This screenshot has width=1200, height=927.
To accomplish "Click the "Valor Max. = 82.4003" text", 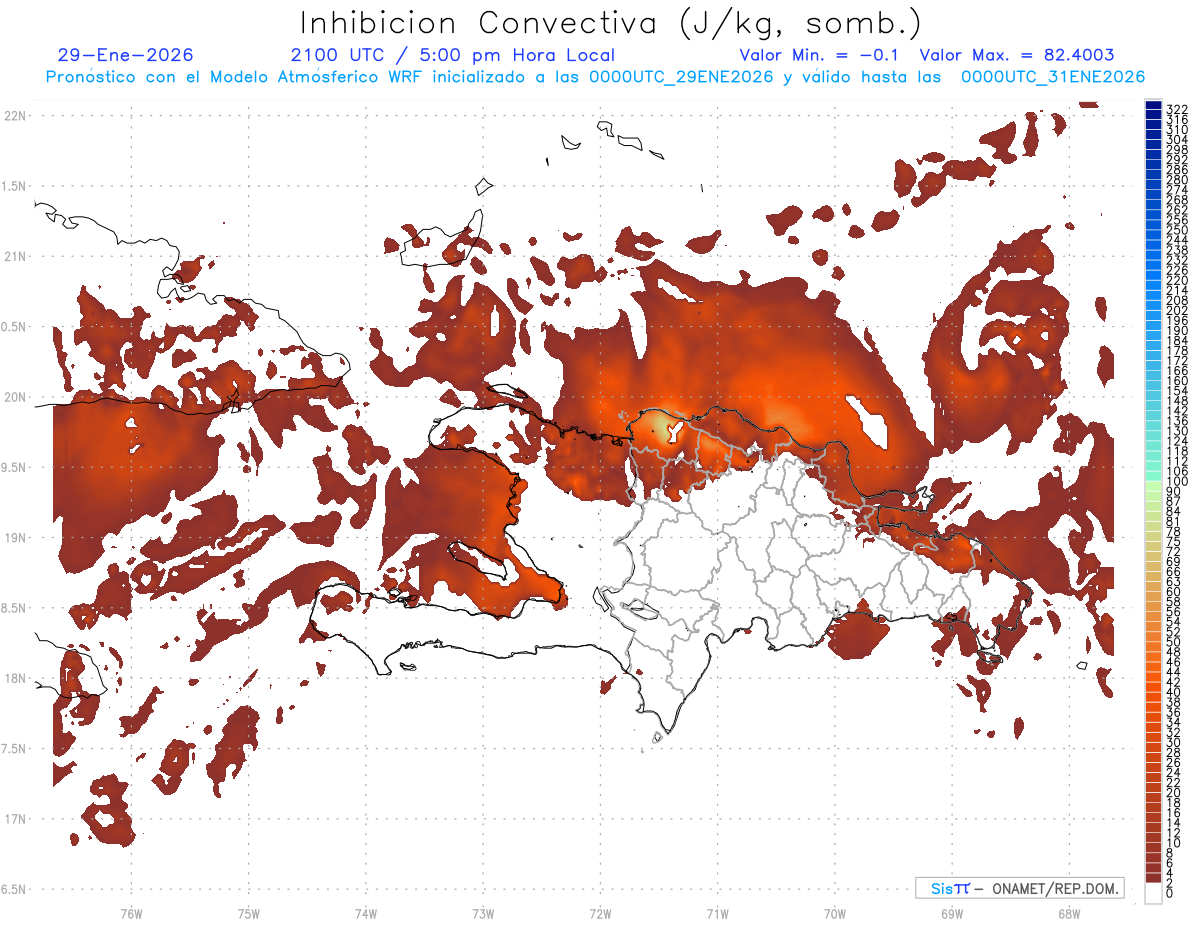I will [x=1017, y=56].
